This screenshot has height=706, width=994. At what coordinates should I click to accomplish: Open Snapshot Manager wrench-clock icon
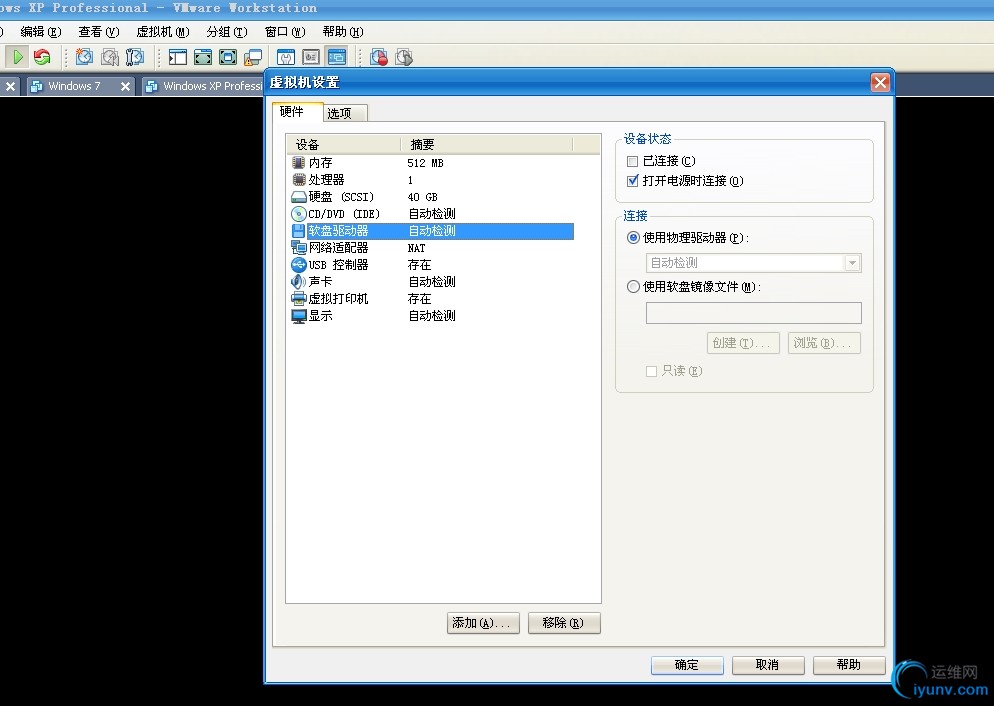[134, 57]
